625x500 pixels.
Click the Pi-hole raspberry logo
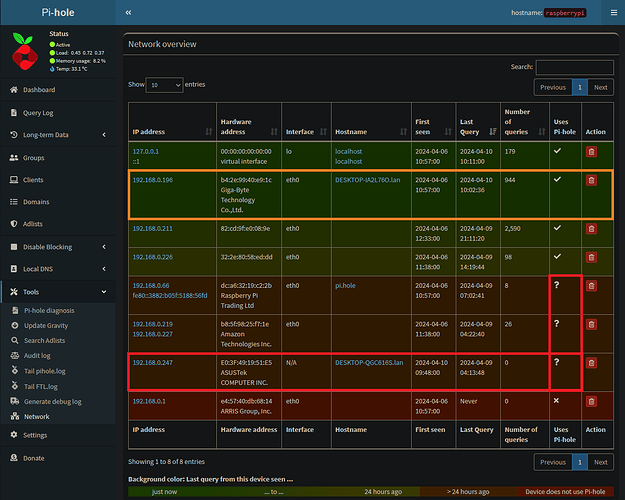coord(24,53)
